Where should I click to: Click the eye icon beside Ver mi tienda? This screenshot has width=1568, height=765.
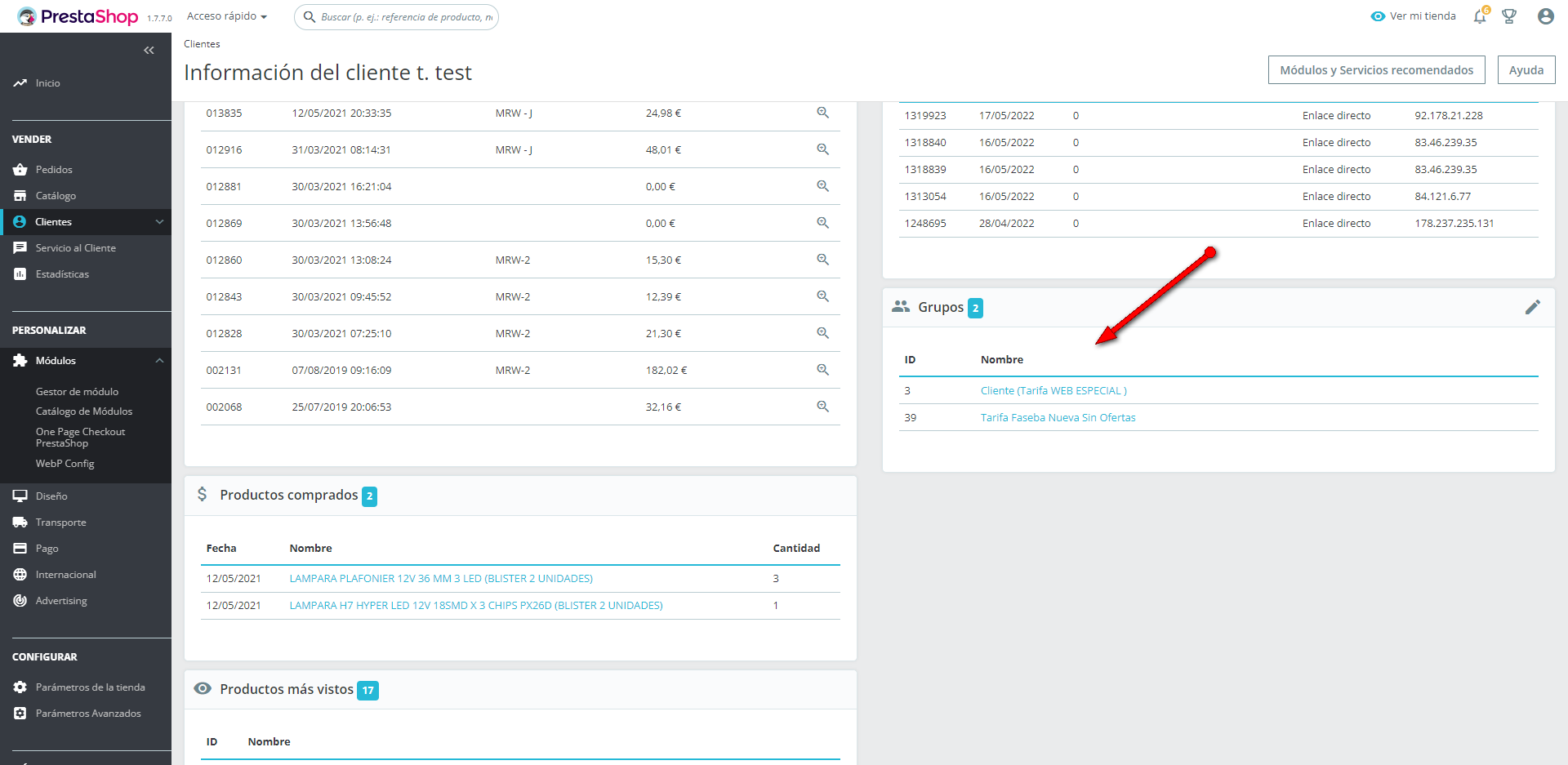(1378, 16)
